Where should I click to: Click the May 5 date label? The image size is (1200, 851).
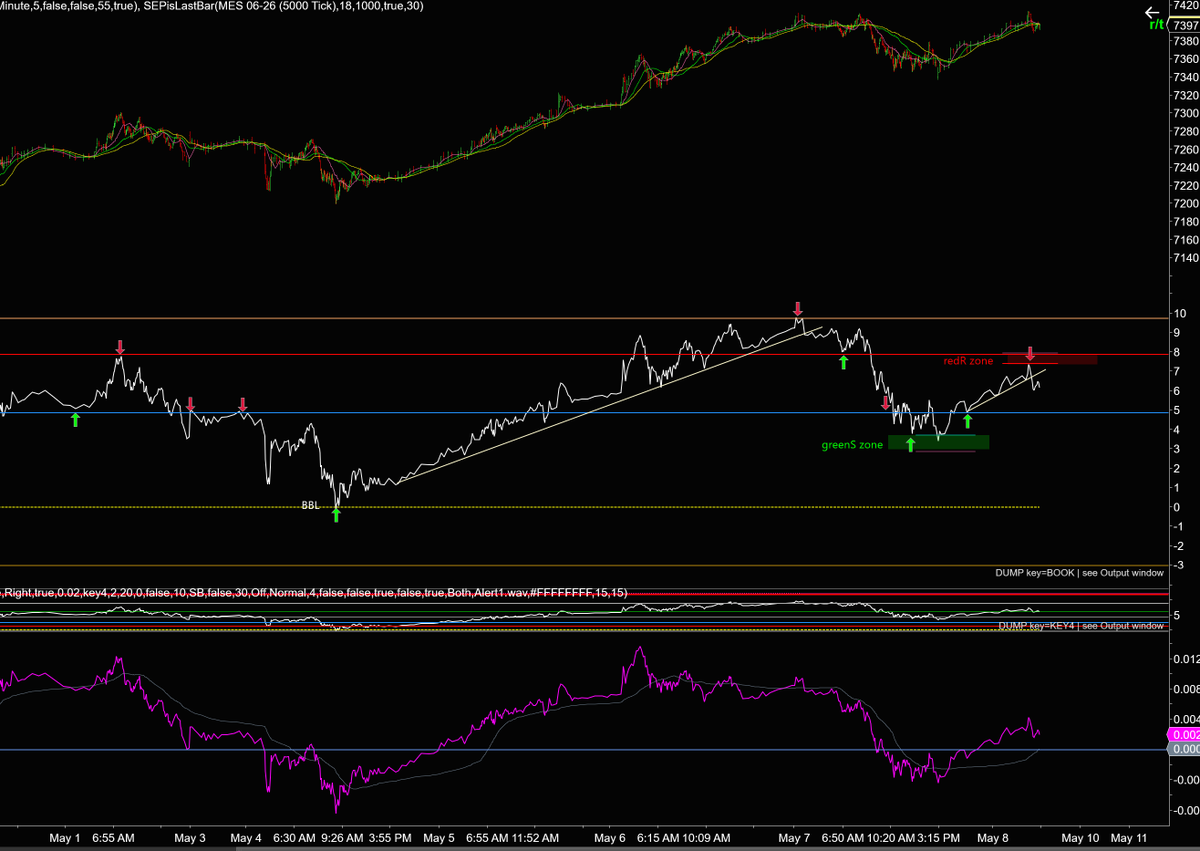click(438, 836)
